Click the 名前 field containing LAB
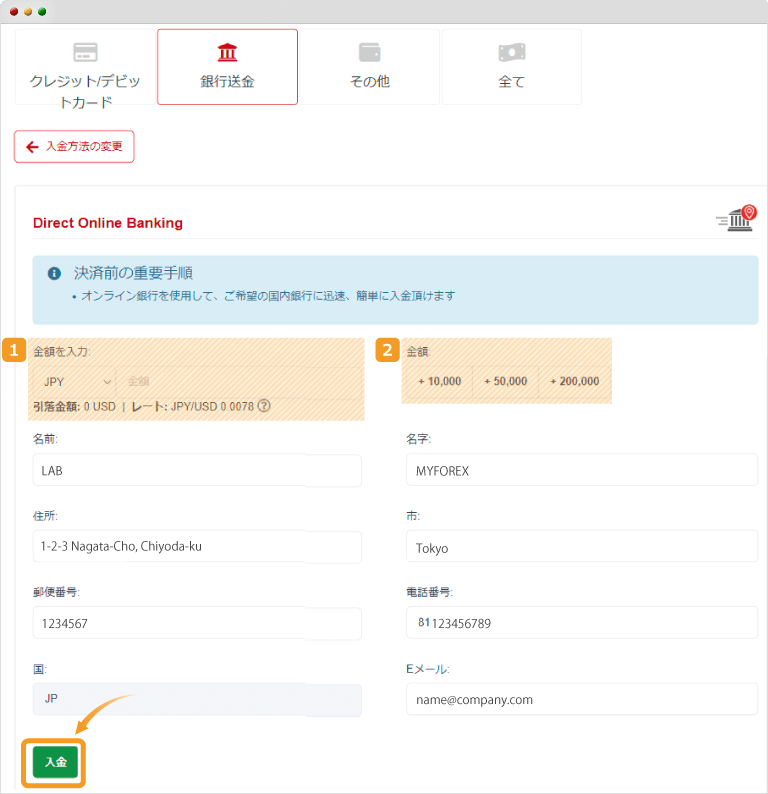This screenshot has height=794, width=768. [x=197, y=470]
